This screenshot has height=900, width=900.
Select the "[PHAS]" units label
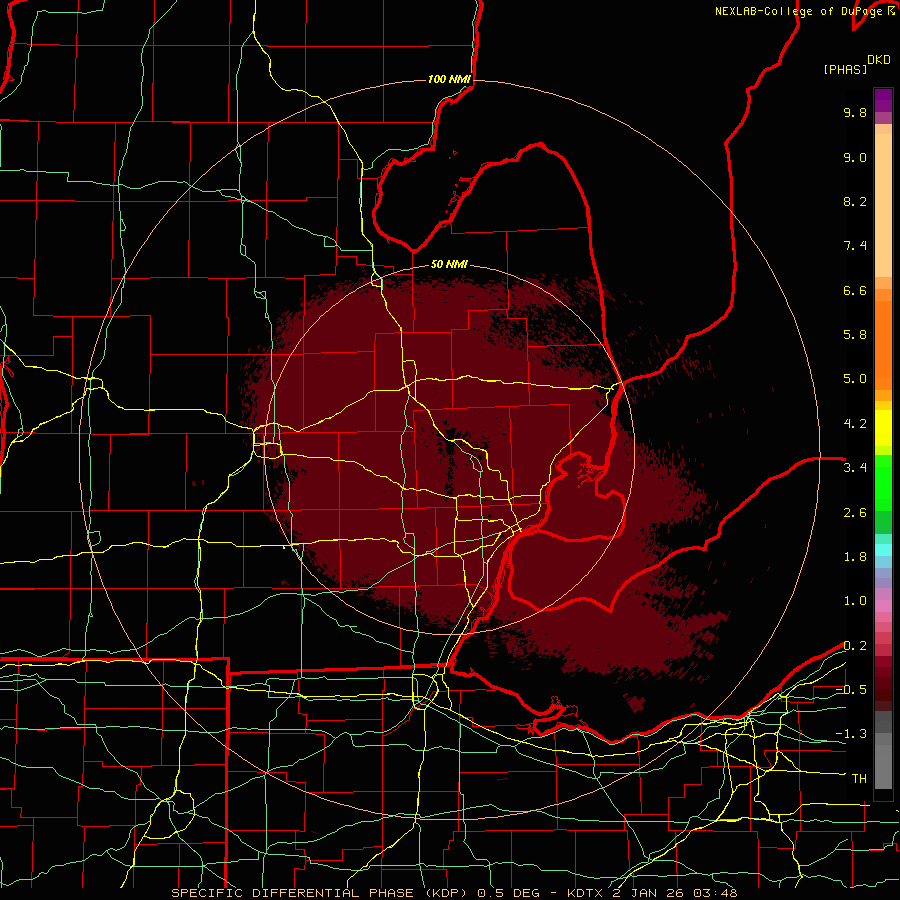point(845,69)
